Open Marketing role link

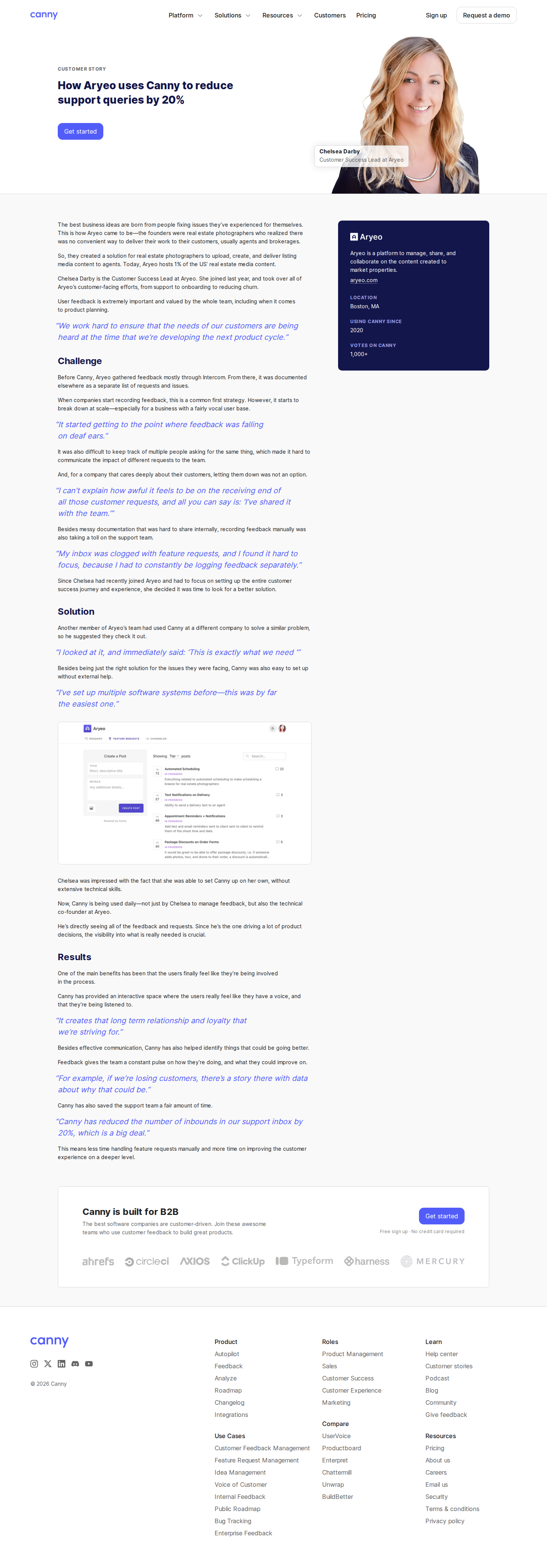coord(336,1402)
